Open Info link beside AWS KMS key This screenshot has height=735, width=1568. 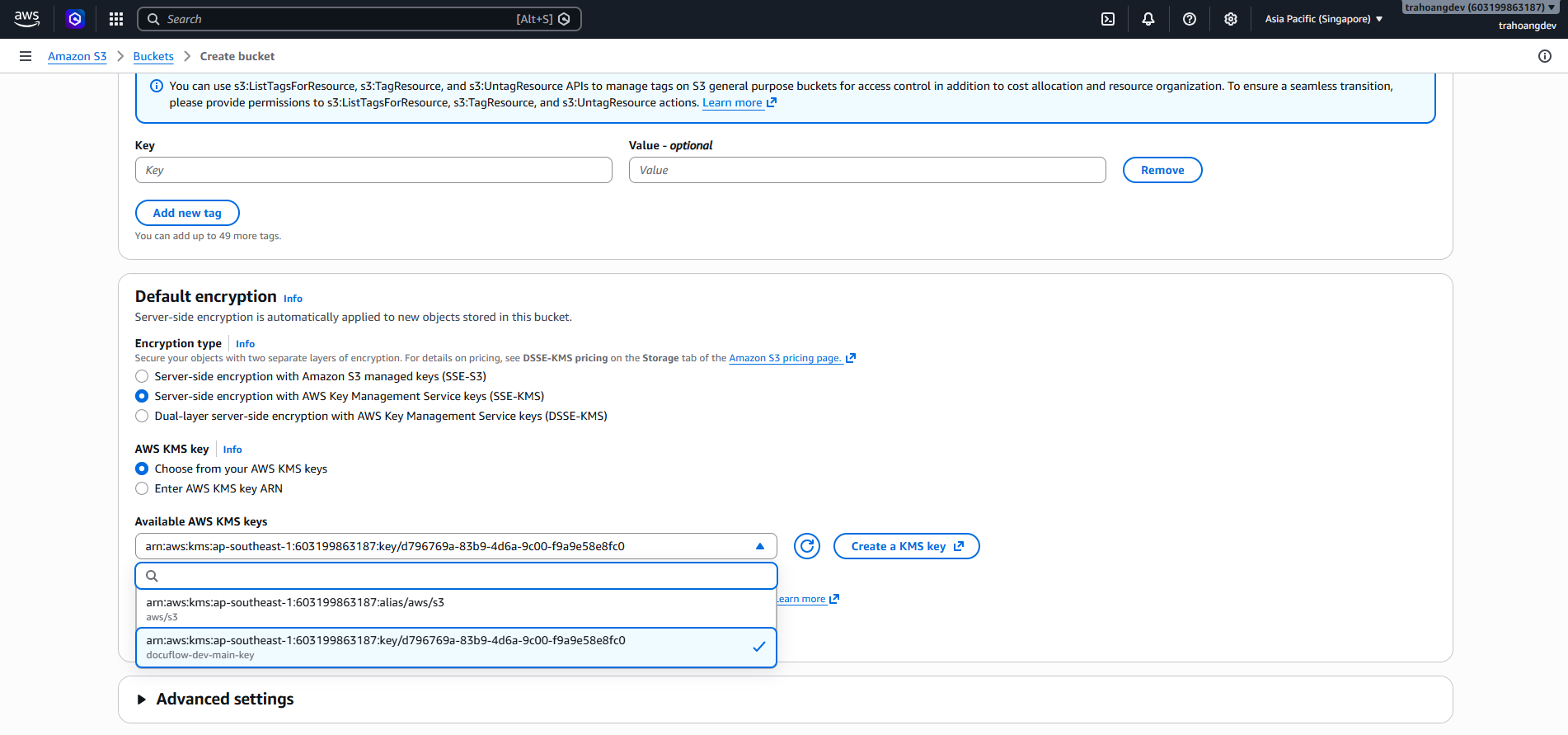coord(232,450)
